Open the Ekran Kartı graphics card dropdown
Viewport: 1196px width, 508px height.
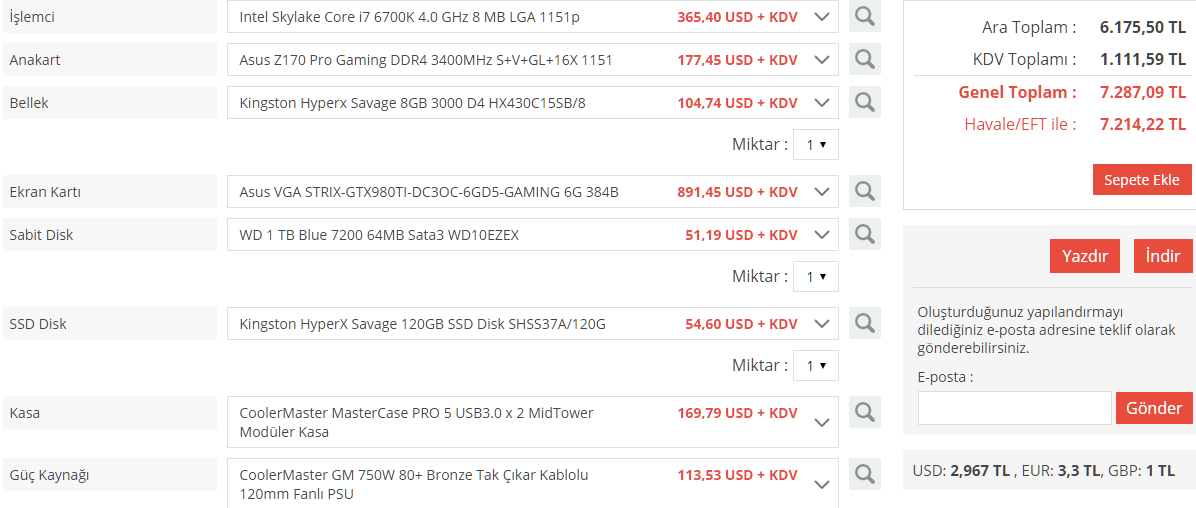tap(822, 191)
